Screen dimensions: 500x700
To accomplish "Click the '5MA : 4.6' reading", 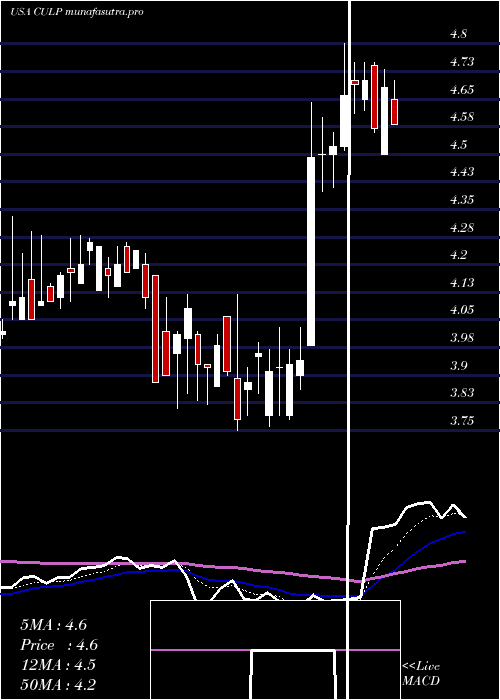I will coord(54,625).
